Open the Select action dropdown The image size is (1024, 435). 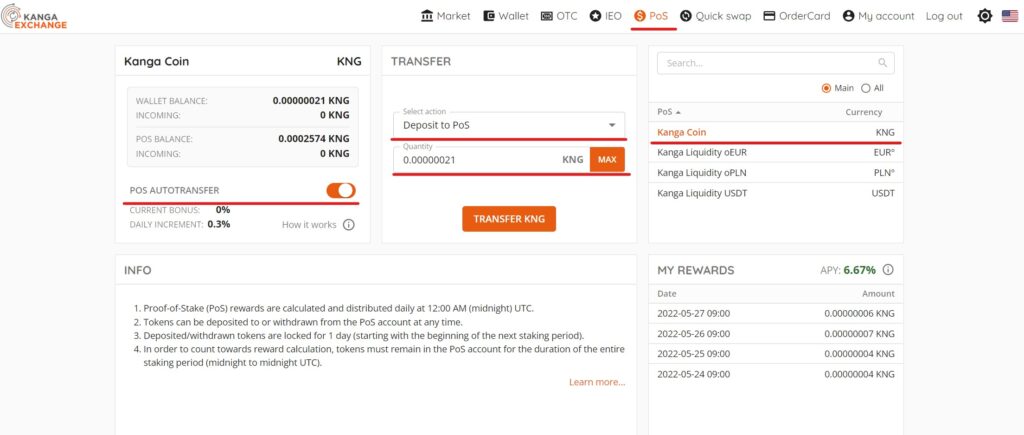click(x=509, y=125)
